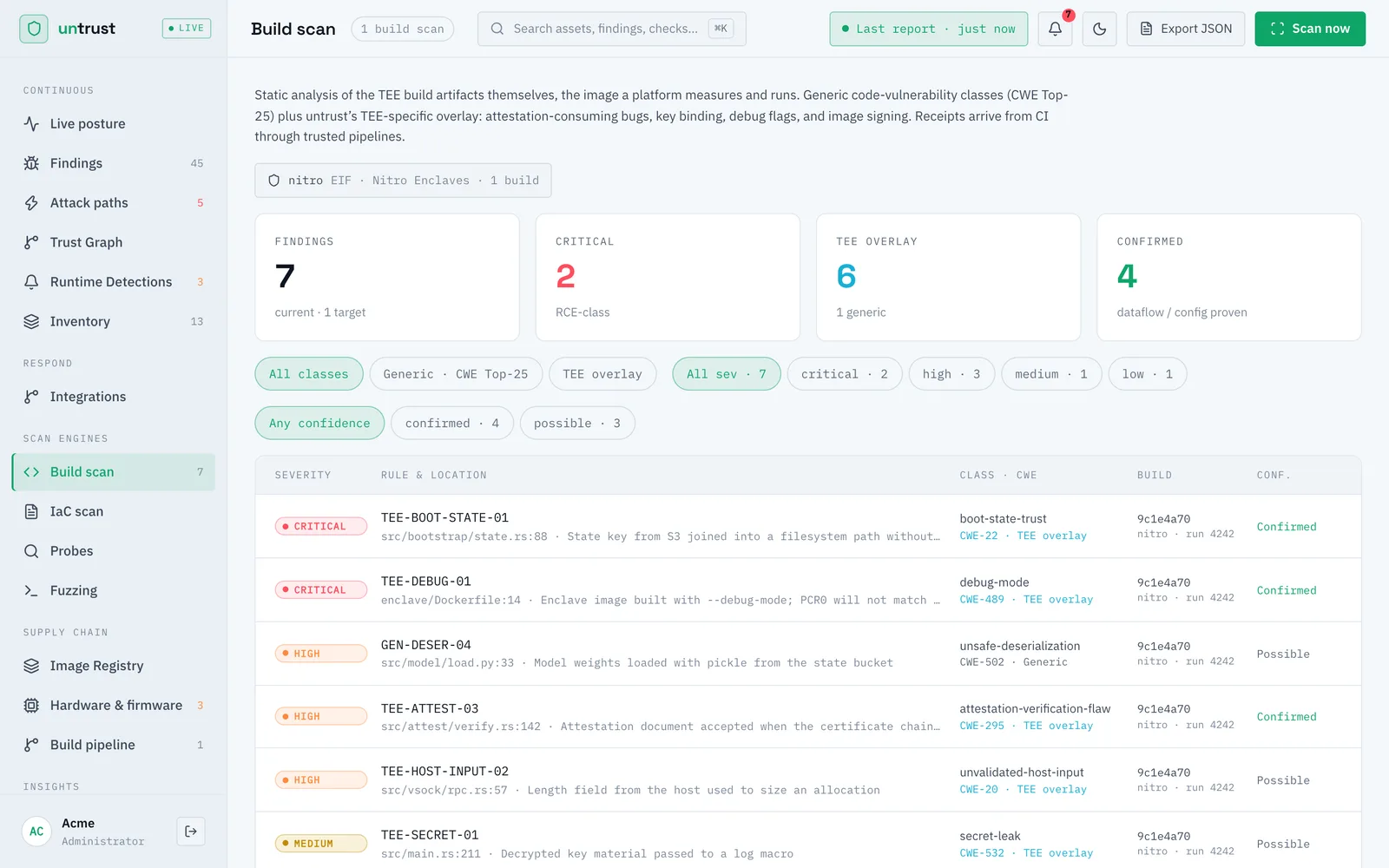Open the TEE-DEBUG-01 finding row
This screenshot has height=868, width=1389.
click(808, 590)
